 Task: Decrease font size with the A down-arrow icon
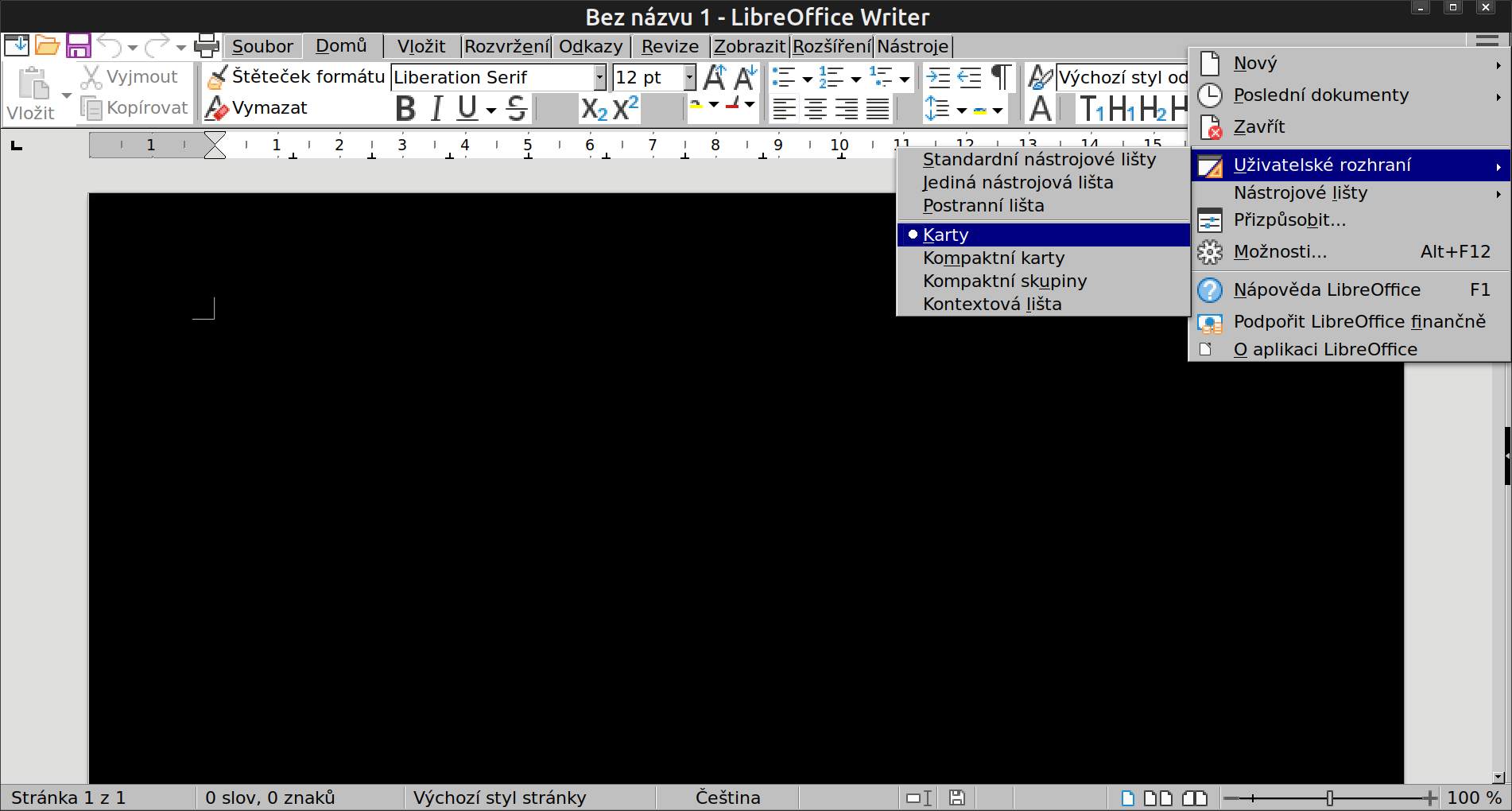click(746, 77)
